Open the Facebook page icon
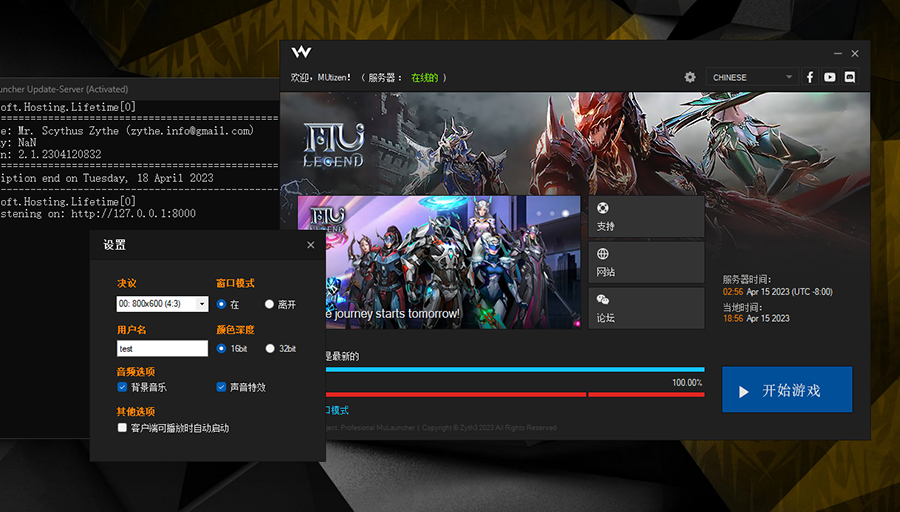Image resolution: width=900 pixels, height=512 pixels. (x=810, y=77)
